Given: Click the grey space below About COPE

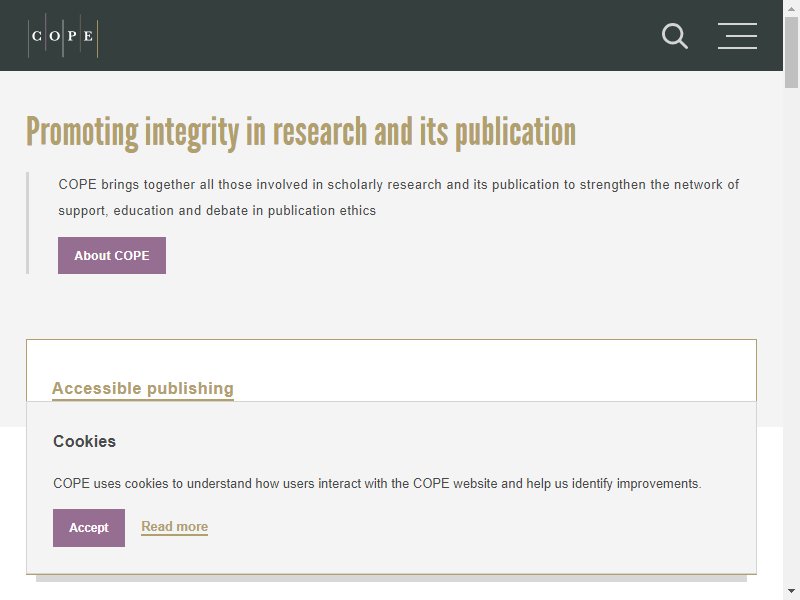Looking at the screenshot, I should coord(391,306).
